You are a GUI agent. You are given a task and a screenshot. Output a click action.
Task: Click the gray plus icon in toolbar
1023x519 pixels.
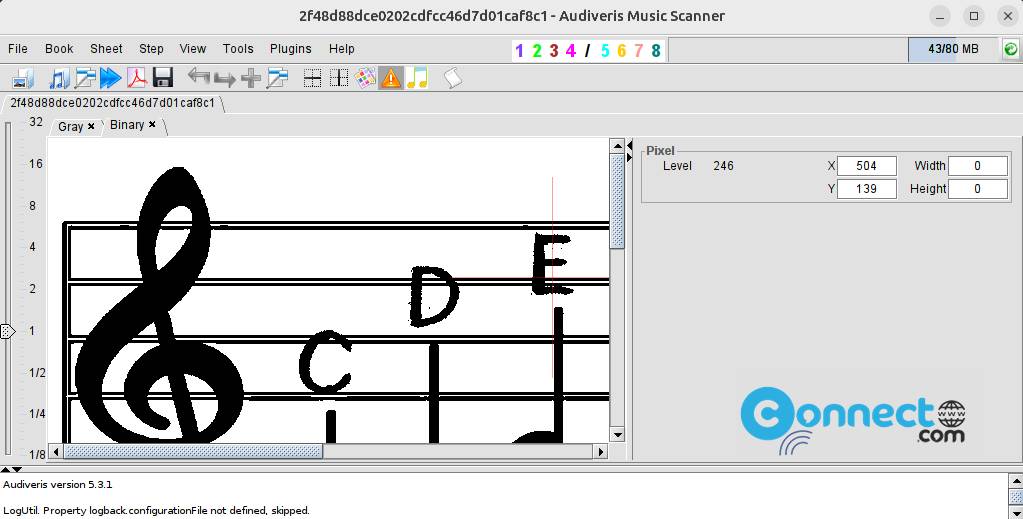(x=251, y=78)
